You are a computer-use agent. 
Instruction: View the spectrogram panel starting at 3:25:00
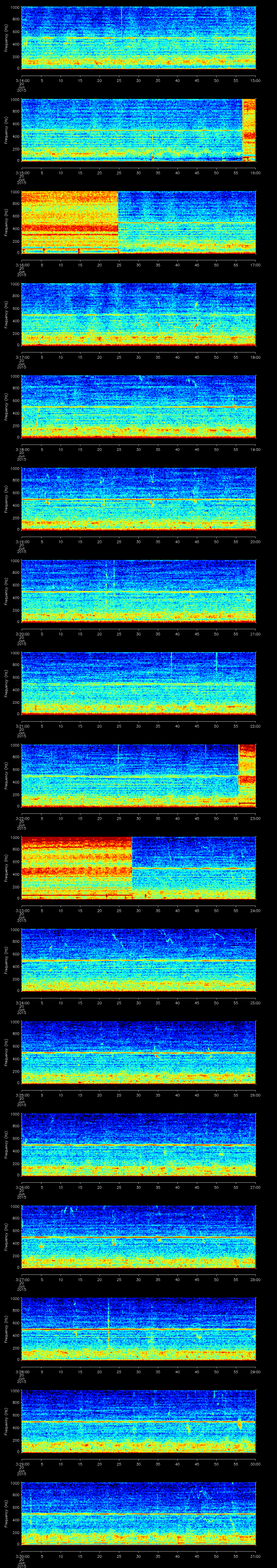coord(139,1052)
